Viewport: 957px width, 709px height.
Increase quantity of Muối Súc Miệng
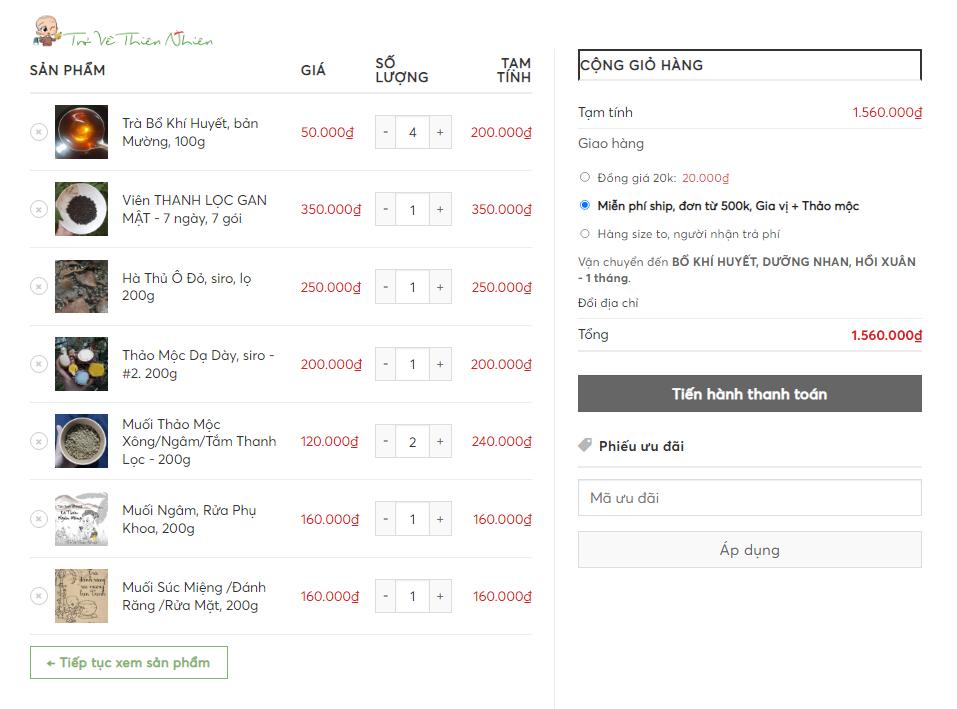440,596
